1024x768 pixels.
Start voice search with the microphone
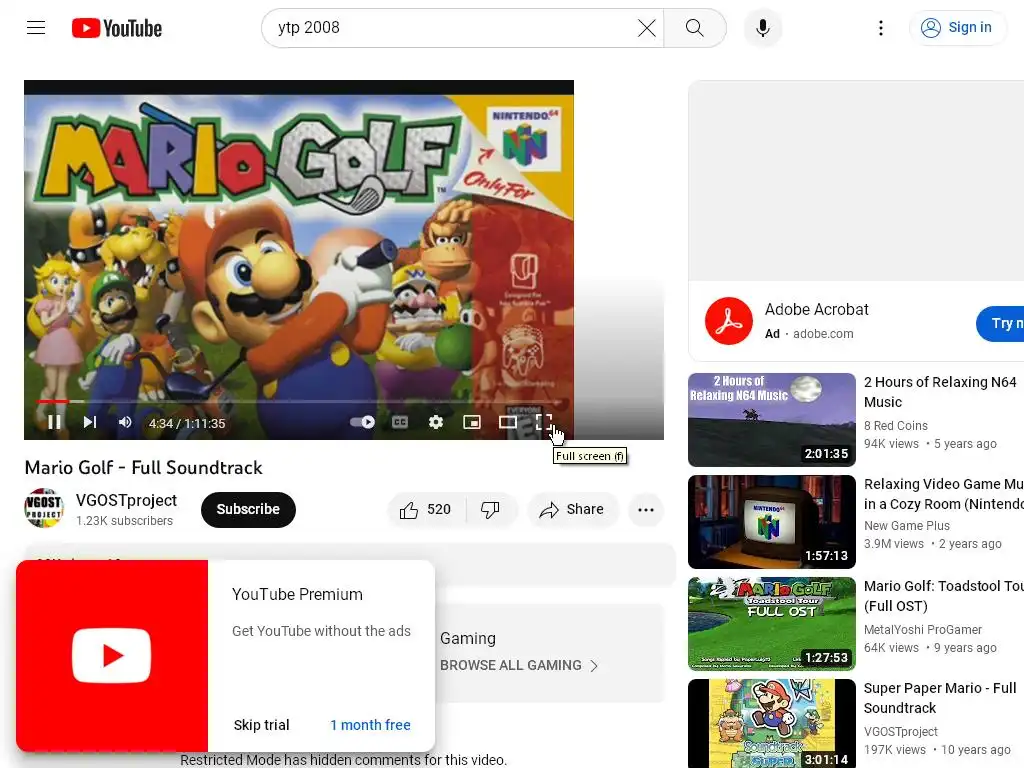click(763, 28)
